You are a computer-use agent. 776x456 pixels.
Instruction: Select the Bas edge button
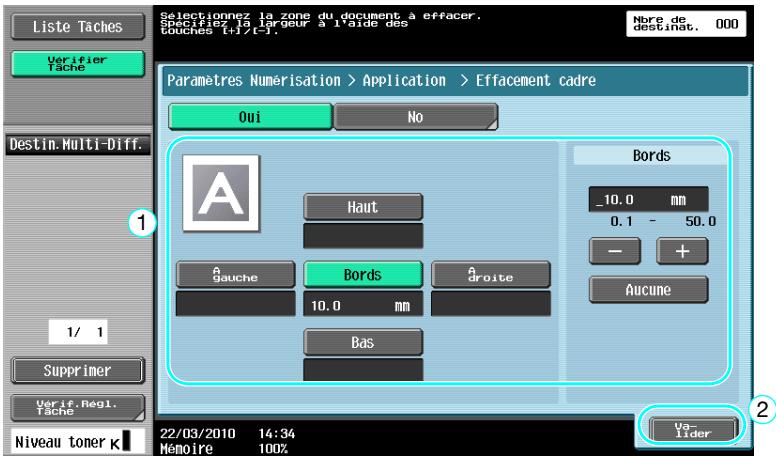(x=363, y=343)
